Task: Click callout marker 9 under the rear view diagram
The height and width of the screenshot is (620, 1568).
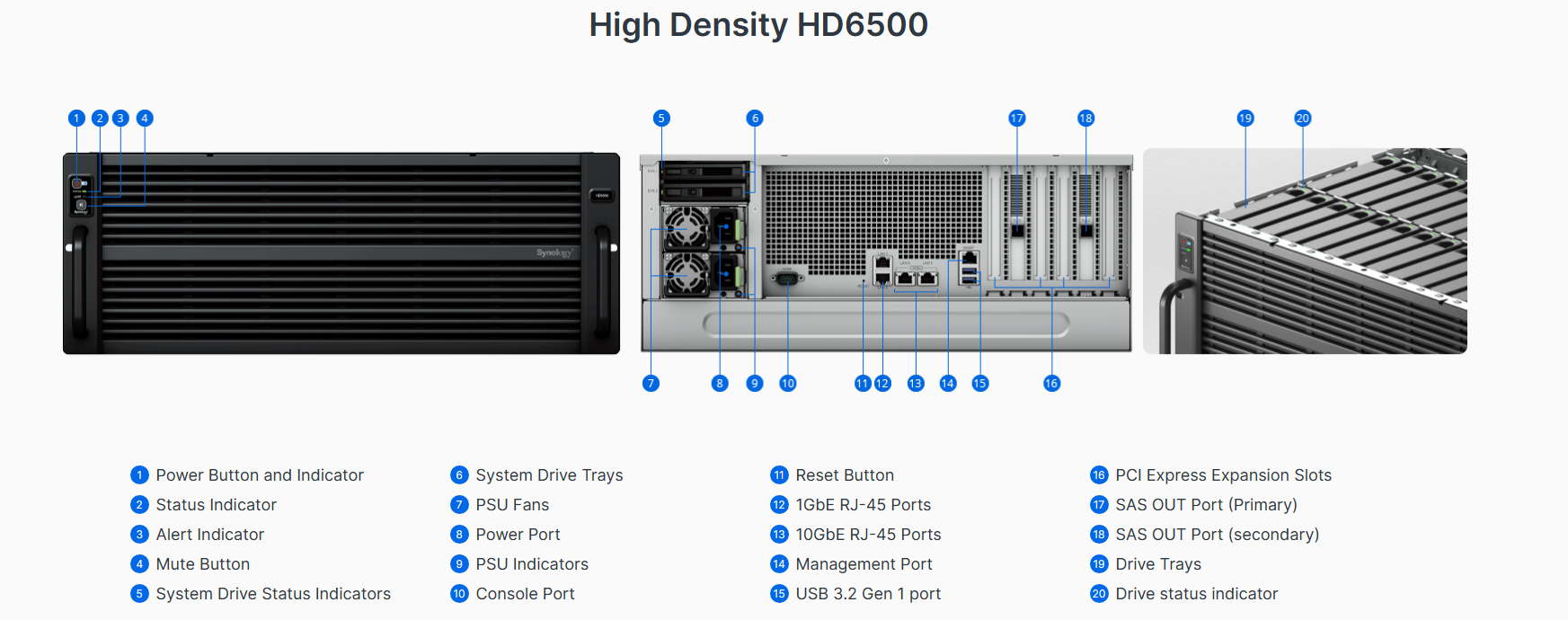Action: (755, 384)
